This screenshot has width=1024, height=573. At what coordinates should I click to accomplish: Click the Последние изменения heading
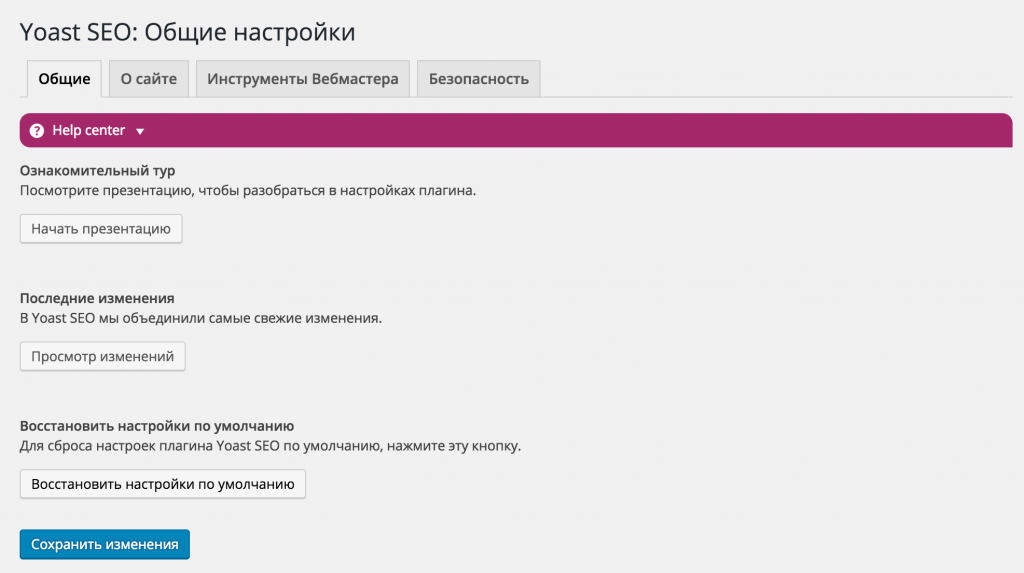[x=97, y=299]
